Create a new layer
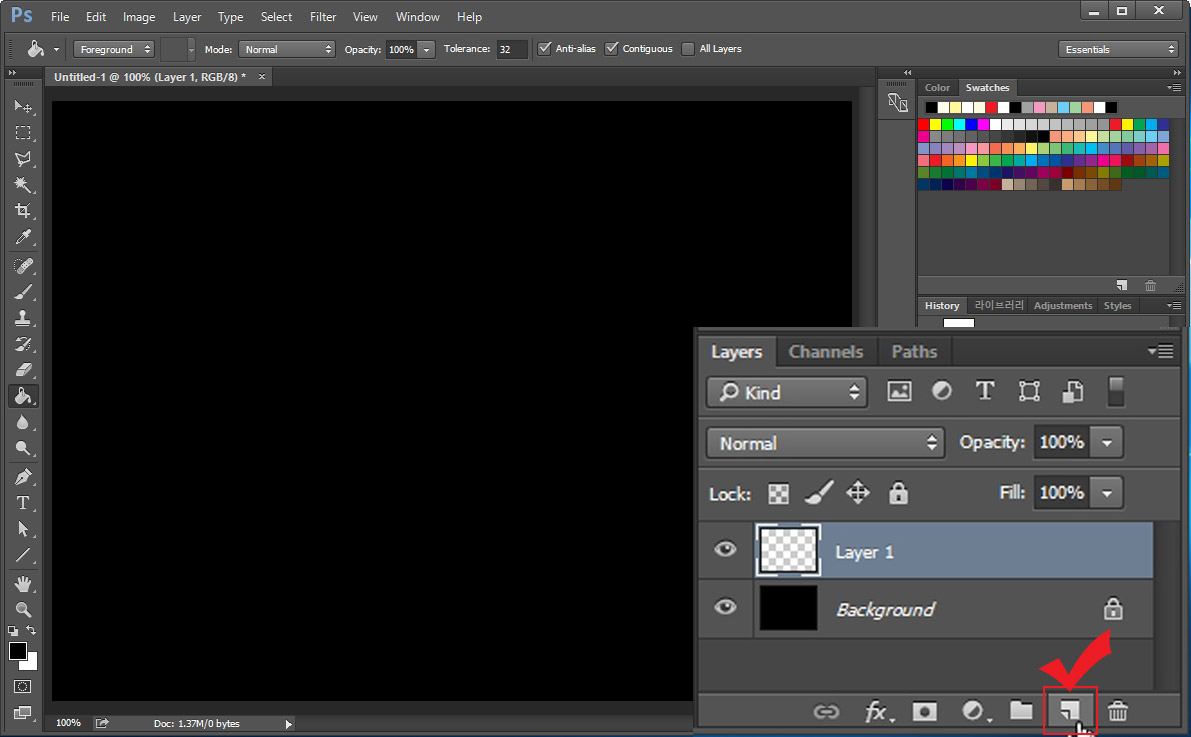This screenshot has width=1191, height=737. [x=1069, y=710]
